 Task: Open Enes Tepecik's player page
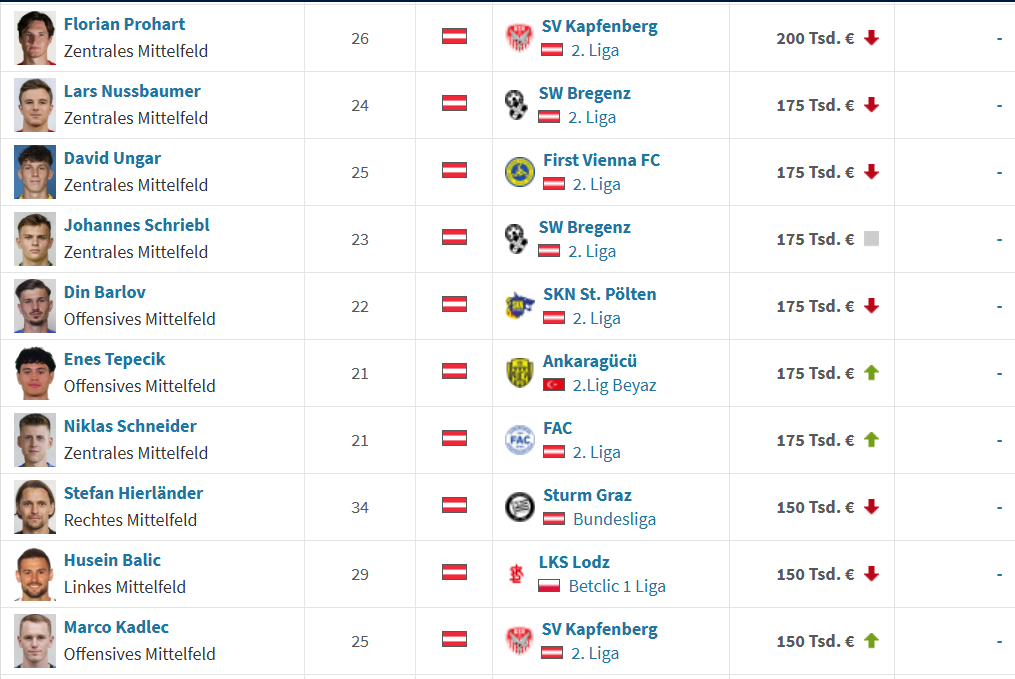tap(114, 359)
